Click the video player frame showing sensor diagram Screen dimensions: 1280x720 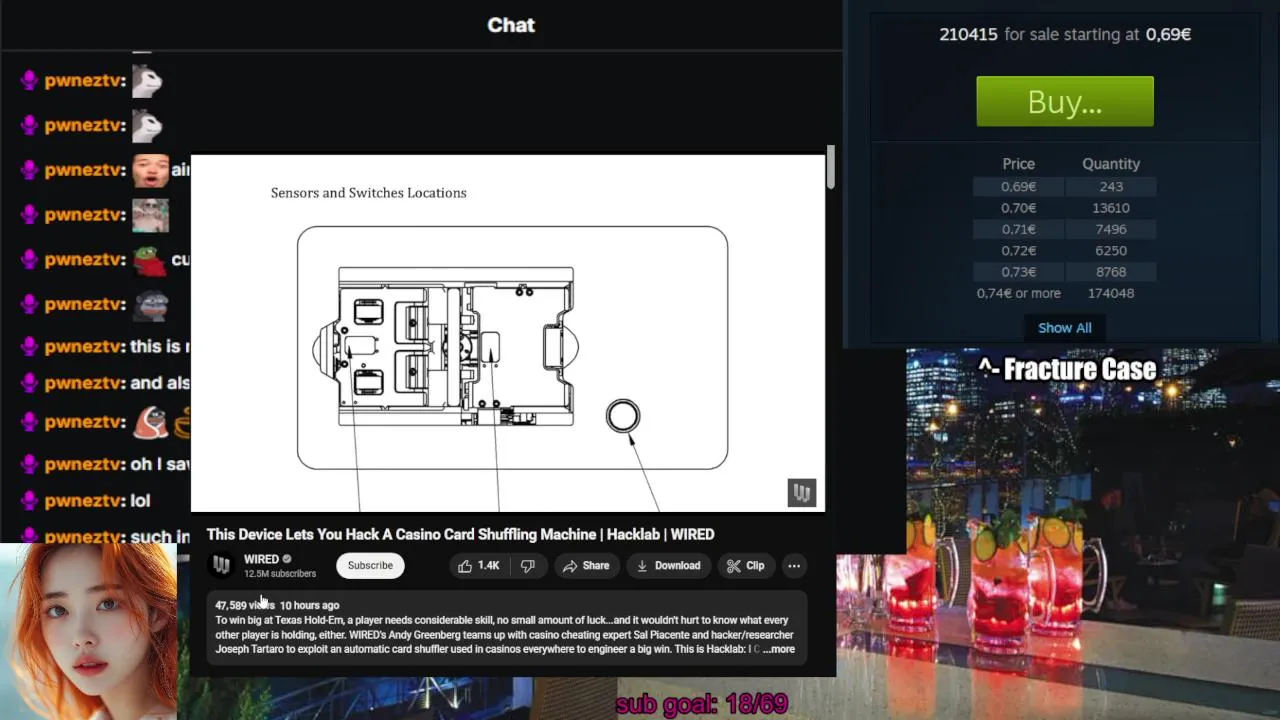tap(508, 333)
